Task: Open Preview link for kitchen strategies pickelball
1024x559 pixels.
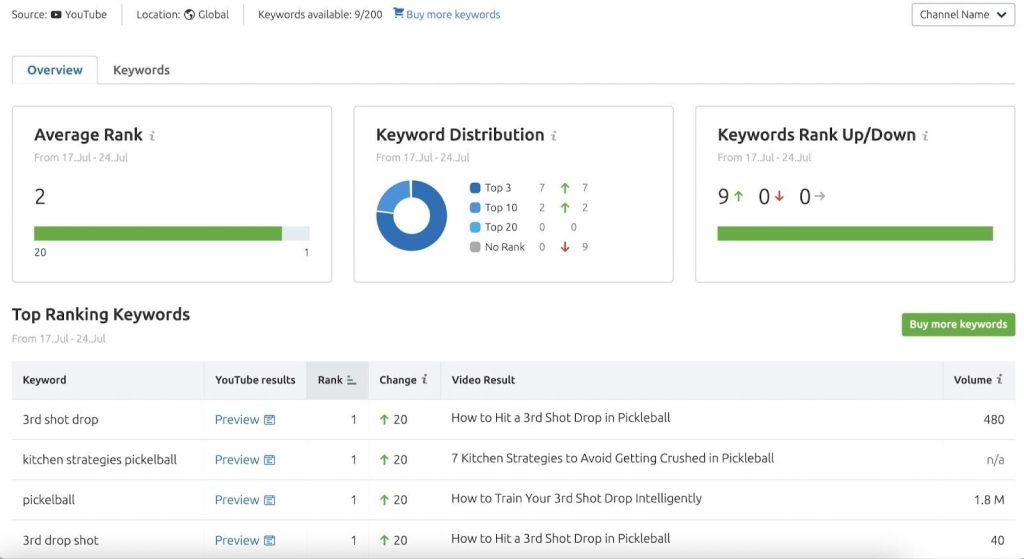Action: pos(237,460)
